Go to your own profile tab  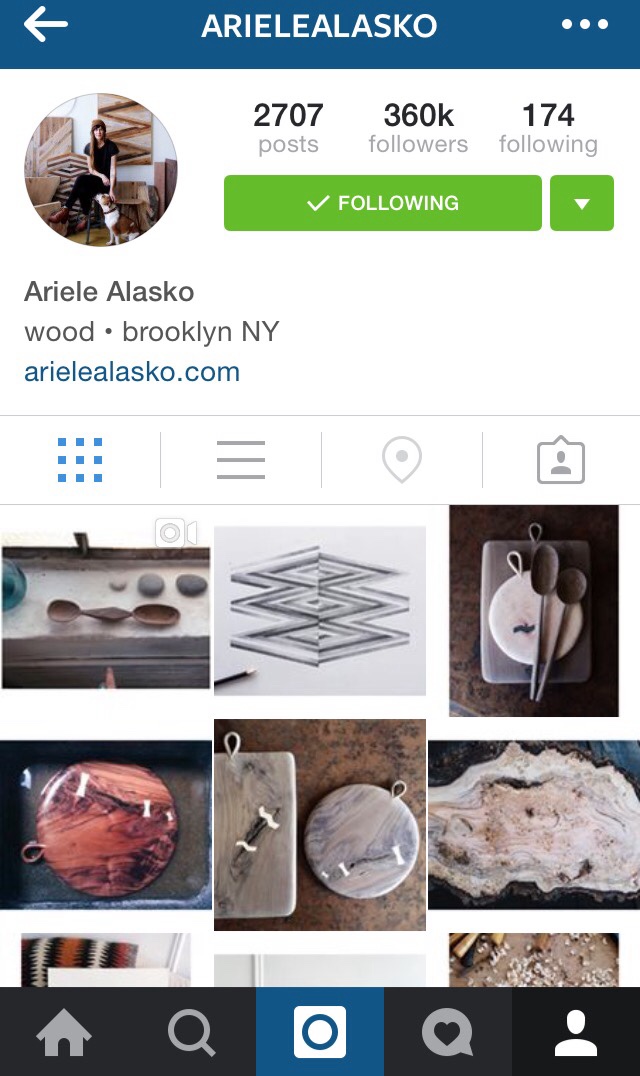(576, 1031)
